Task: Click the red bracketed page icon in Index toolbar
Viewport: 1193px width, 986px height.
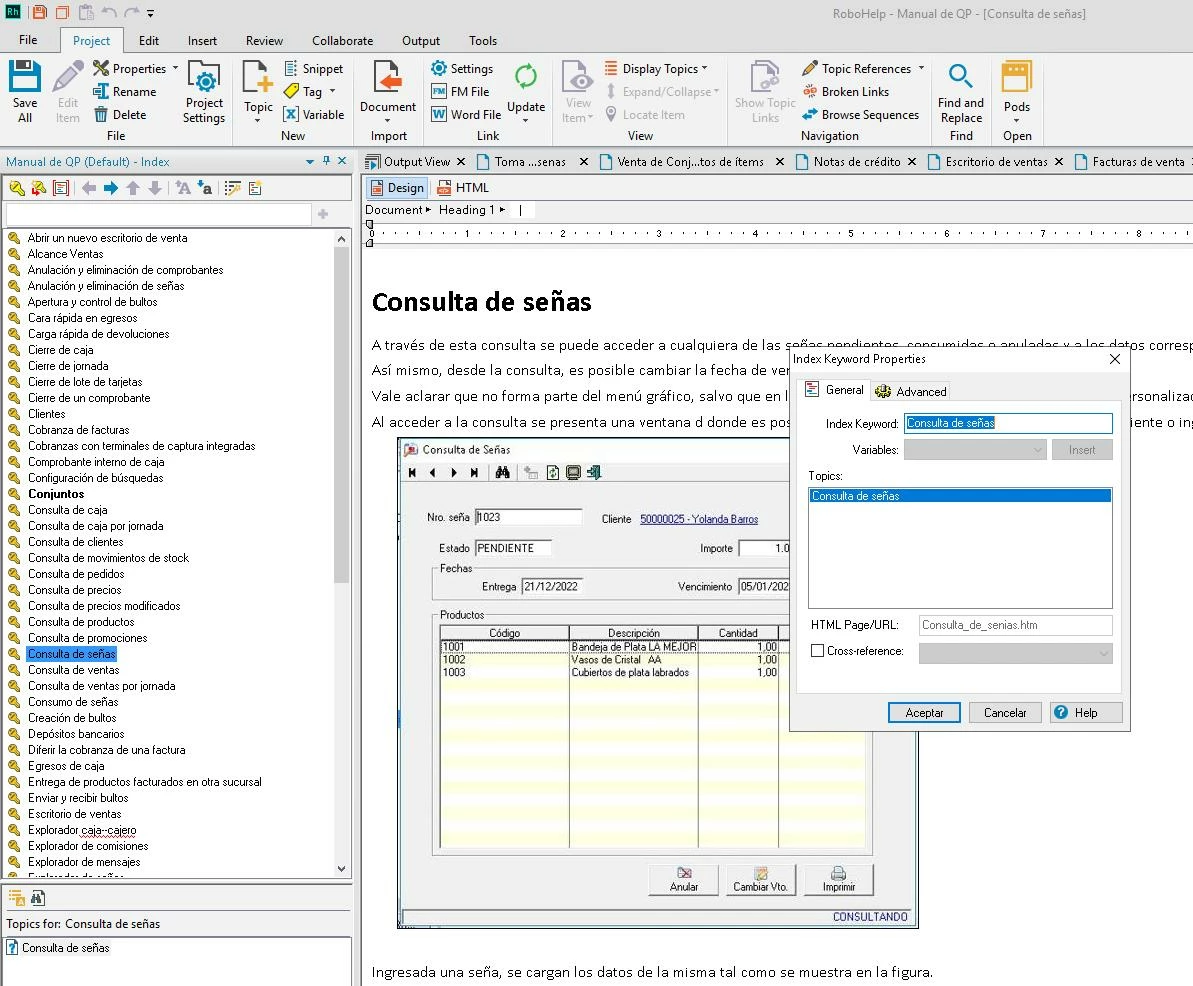Action: click(x=61, y=188)
